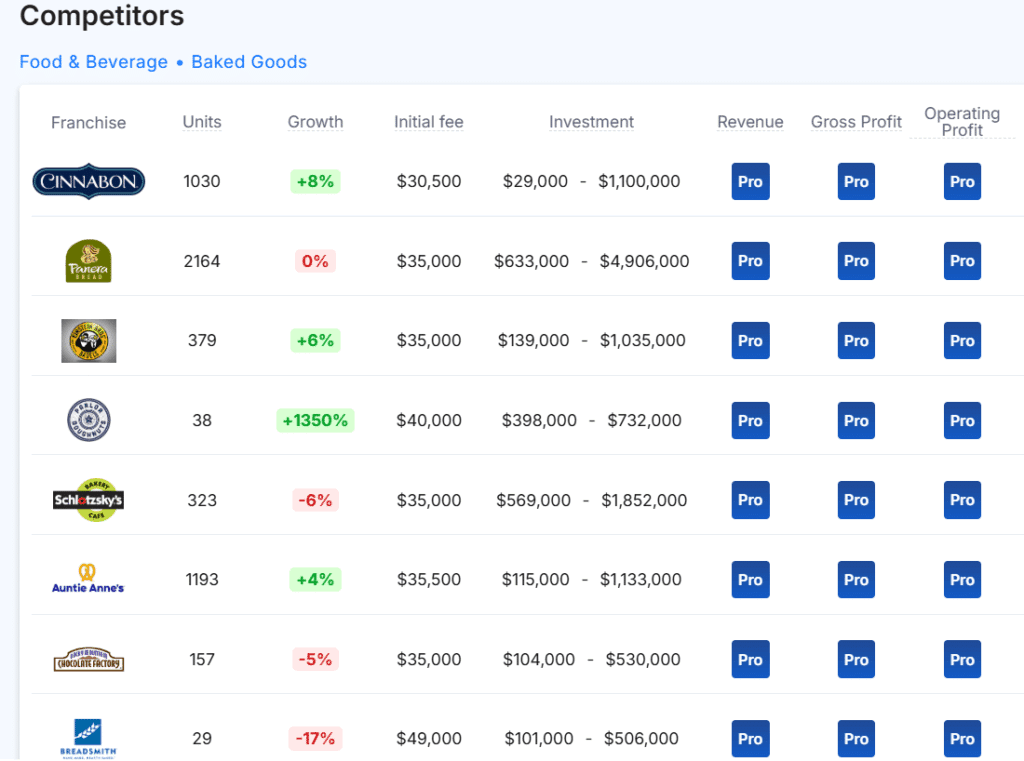Open the Schlotzsky's franchise logo
The height and width of the screenshot is (761, 1024).
(88, 500)
